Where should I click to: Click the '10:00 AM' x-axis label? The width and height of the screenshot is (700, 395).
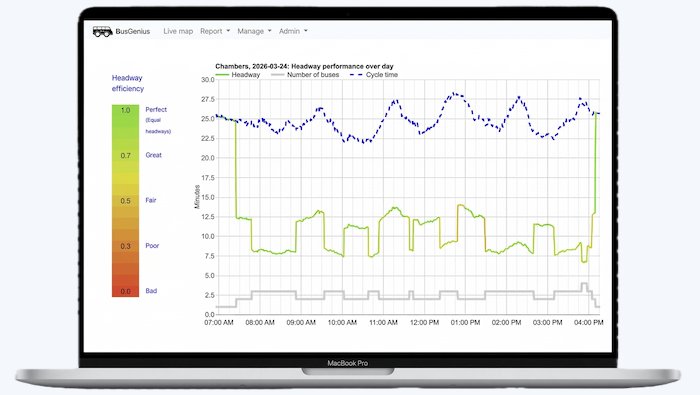tap(342, 323)
